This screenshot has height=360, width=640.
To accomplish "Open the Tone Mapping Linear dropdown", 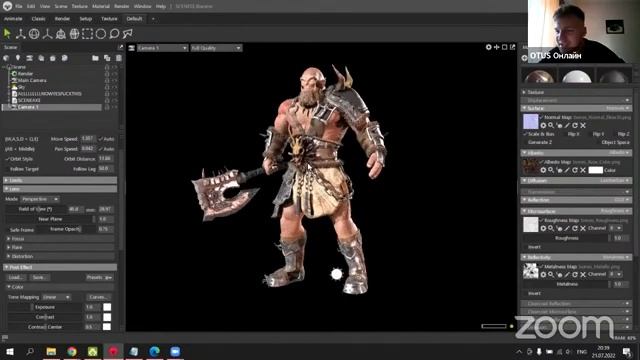I will point(56,297).
